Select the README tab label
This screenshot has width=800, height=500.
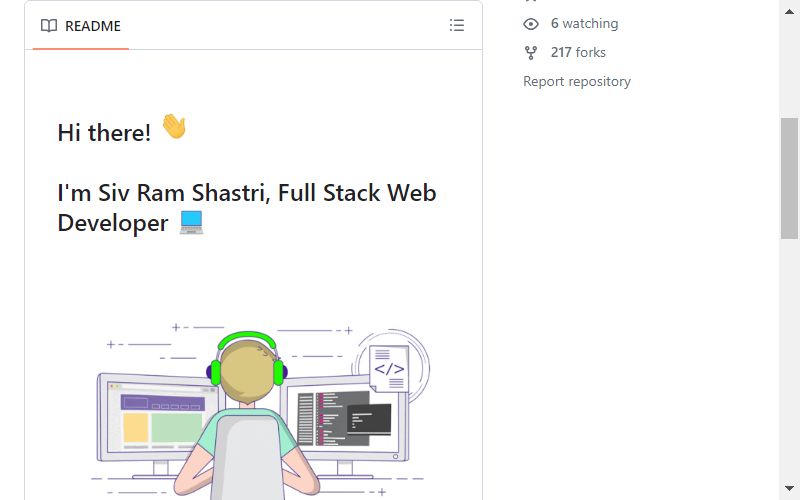93,26
